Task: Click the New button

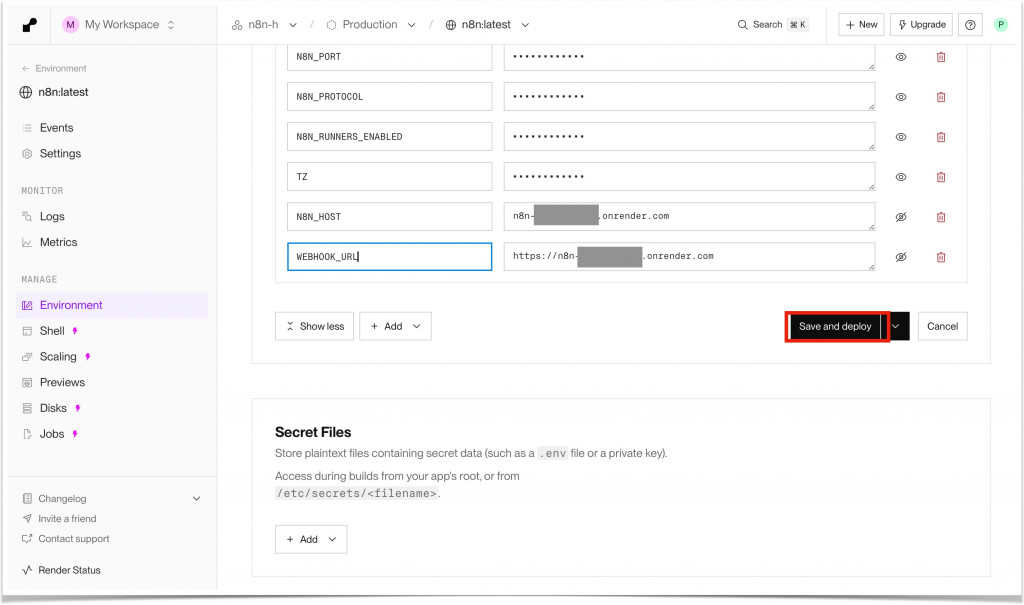Action: click(861, 25)
